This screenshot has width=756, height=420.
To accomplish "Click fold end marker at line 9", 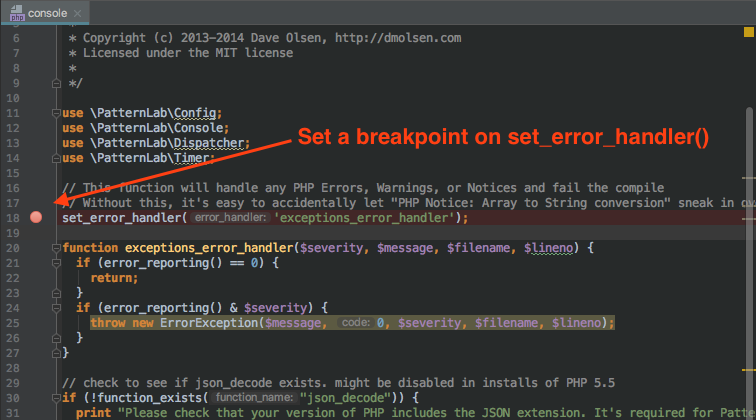I will click(54, 83).
